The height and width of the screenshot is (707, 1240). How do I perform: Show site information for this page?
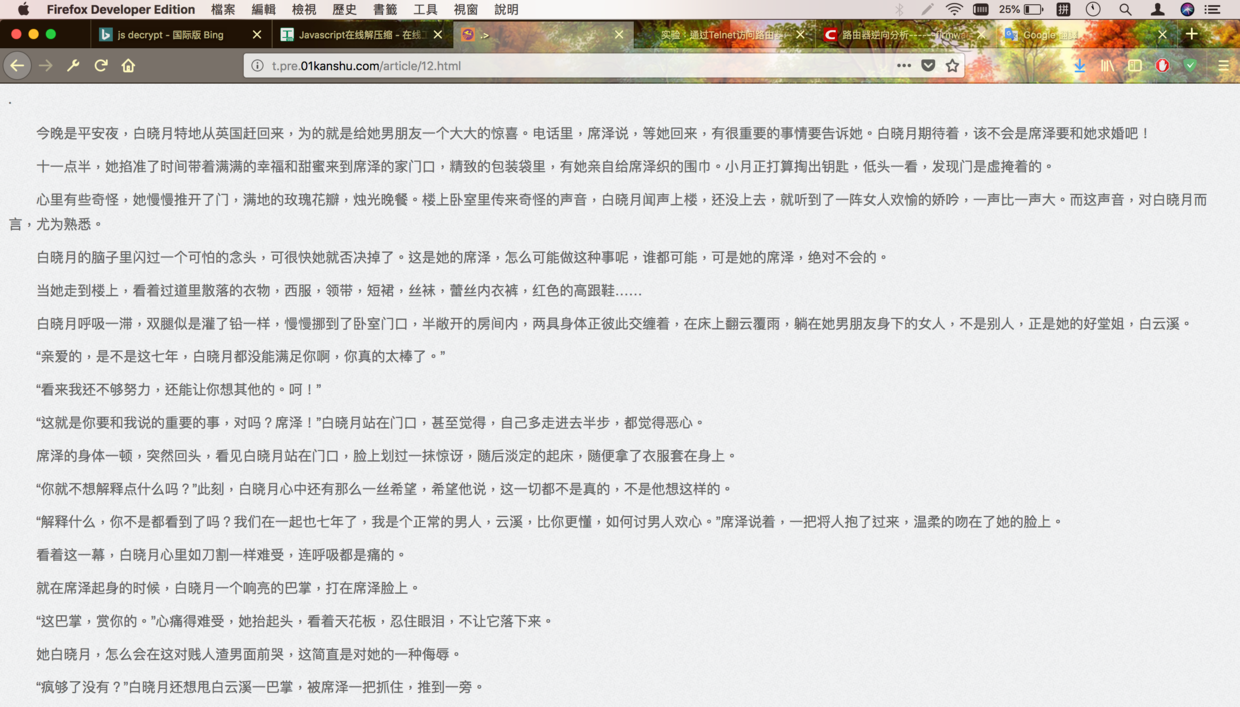point(257,66)
